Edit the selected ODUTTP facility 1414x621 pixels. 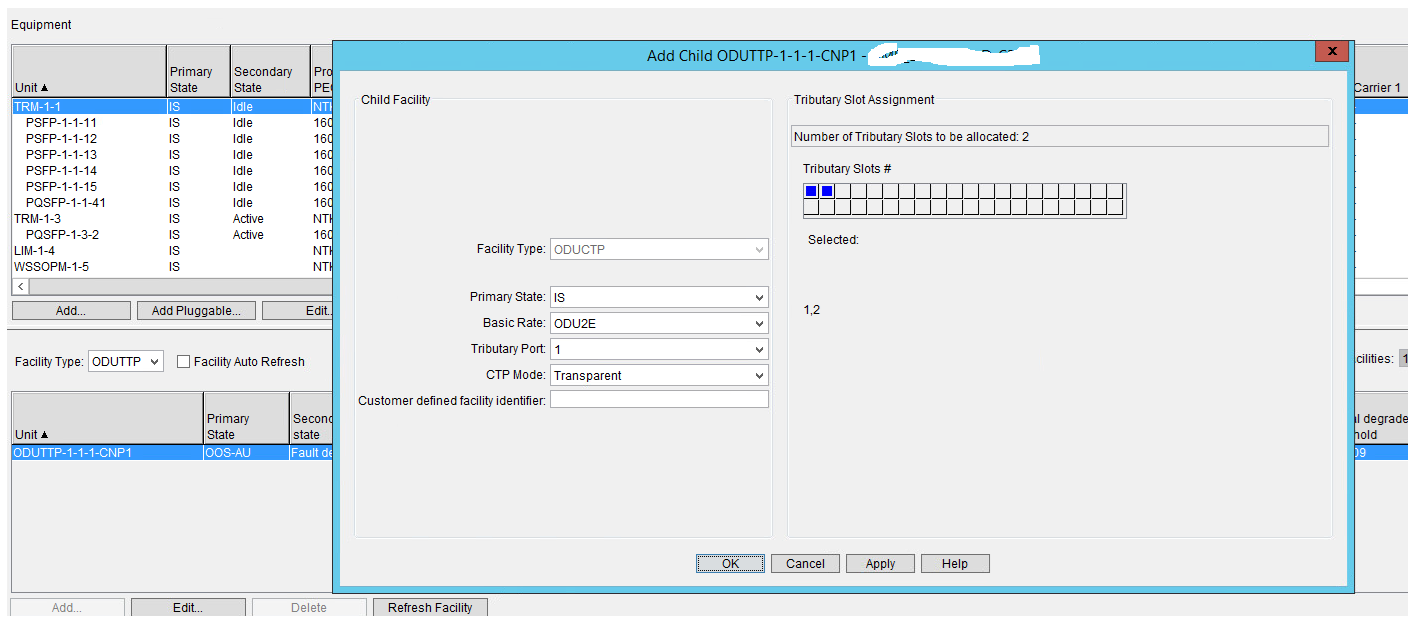point(188,607)
